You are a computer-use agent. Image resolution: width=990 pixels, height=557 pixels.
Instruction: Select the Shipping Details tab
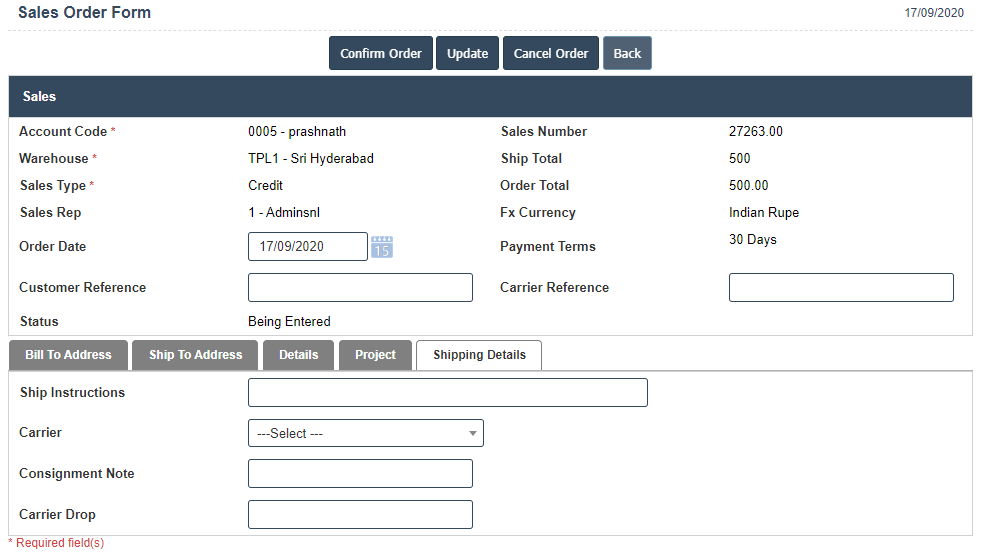point(479,355)
